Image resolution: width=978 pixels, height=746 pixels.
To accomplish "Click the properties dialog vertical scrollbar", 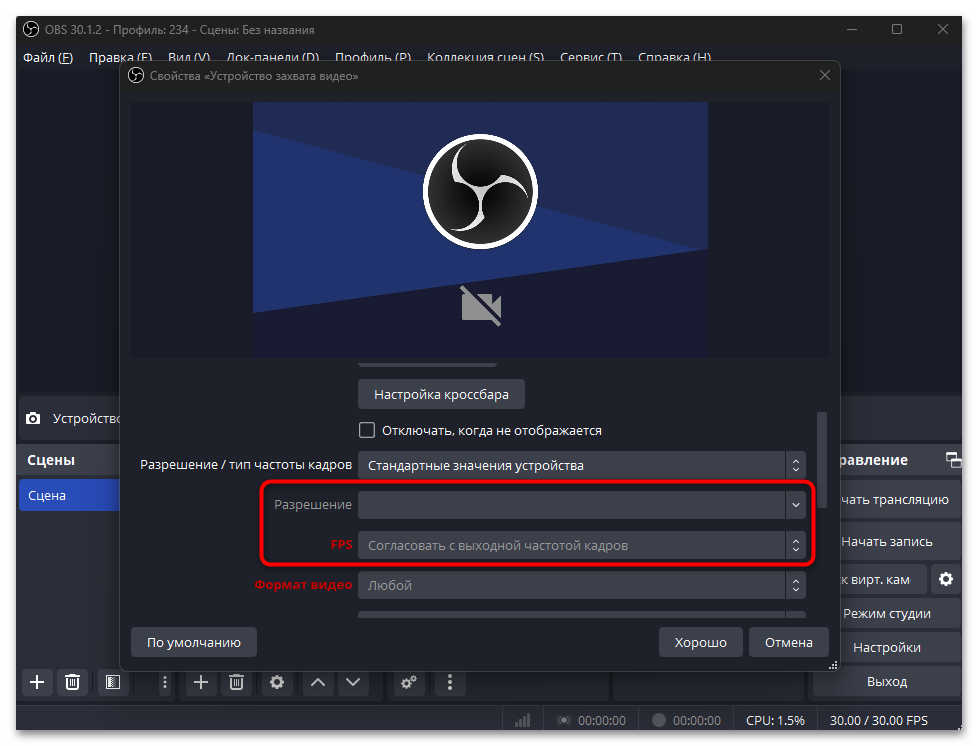I will (822, 460).
